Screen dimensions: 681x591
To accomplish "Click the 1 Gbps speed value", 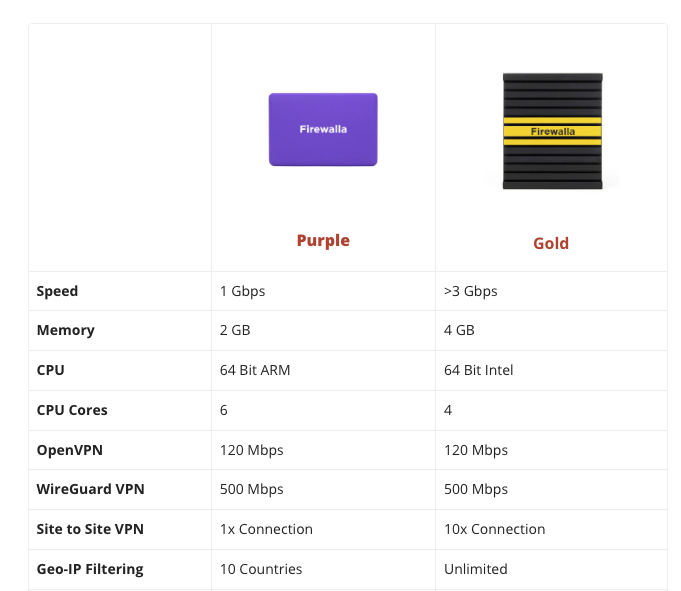I will tap(242, 291).
